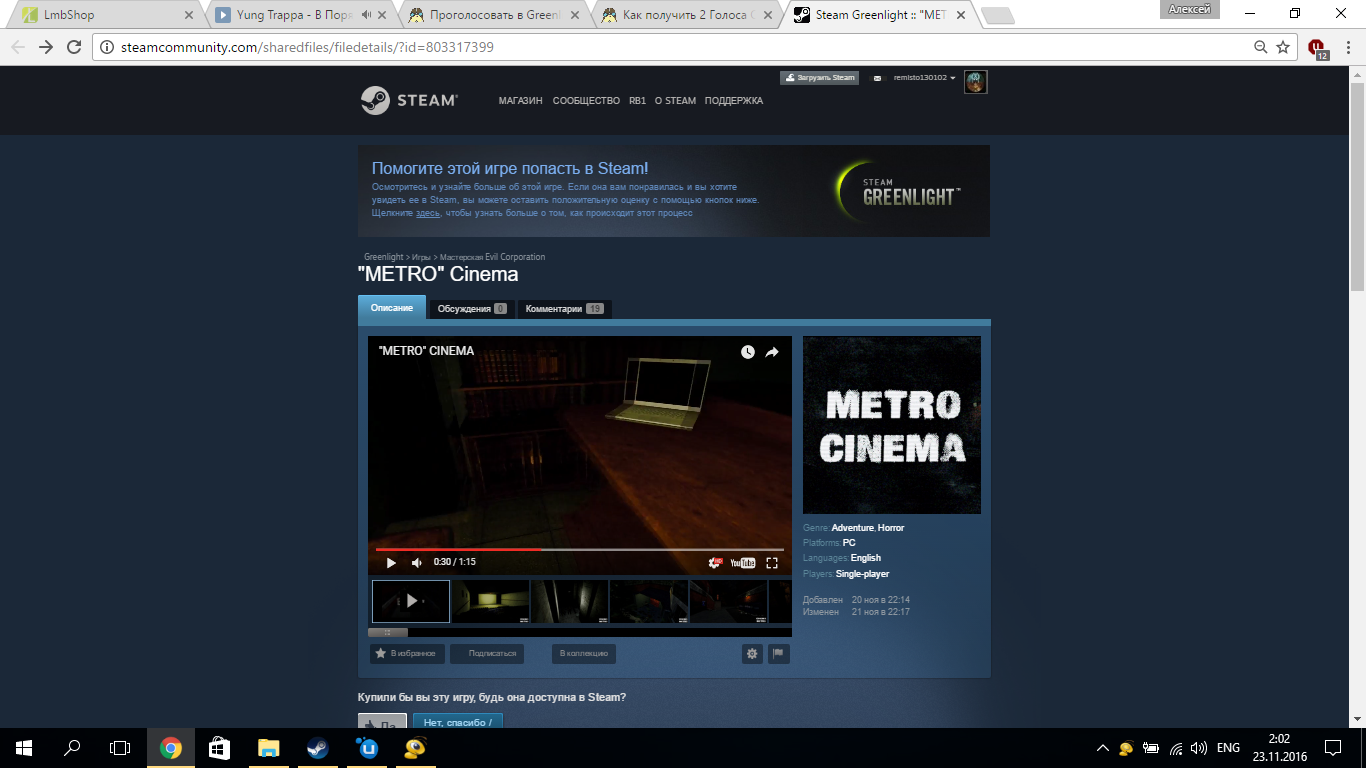Open the gear options button under the media
The image size is (1366, 768).
[752, 654]
